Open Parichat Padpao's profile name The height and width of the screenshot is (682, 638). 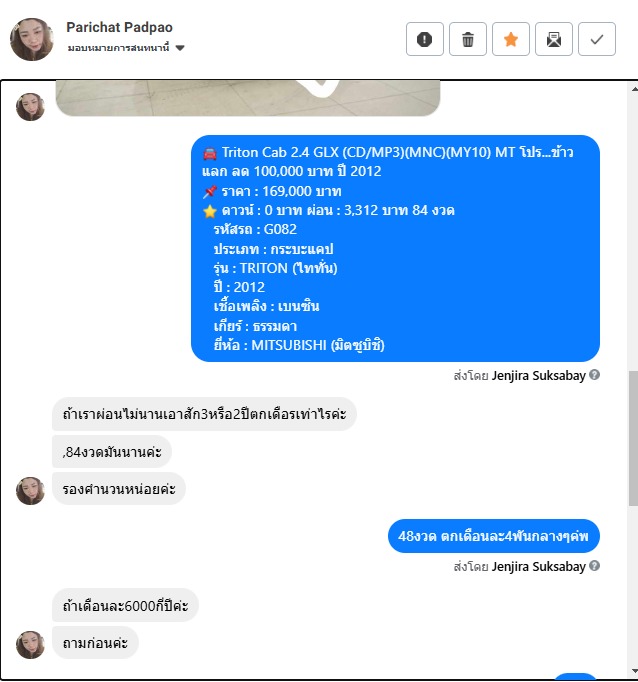click(119, 27)
